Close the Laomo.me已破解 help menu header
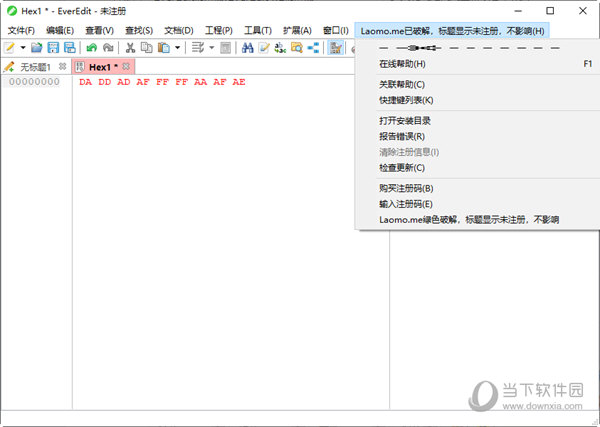600x427 pixels. pos(452,31)
